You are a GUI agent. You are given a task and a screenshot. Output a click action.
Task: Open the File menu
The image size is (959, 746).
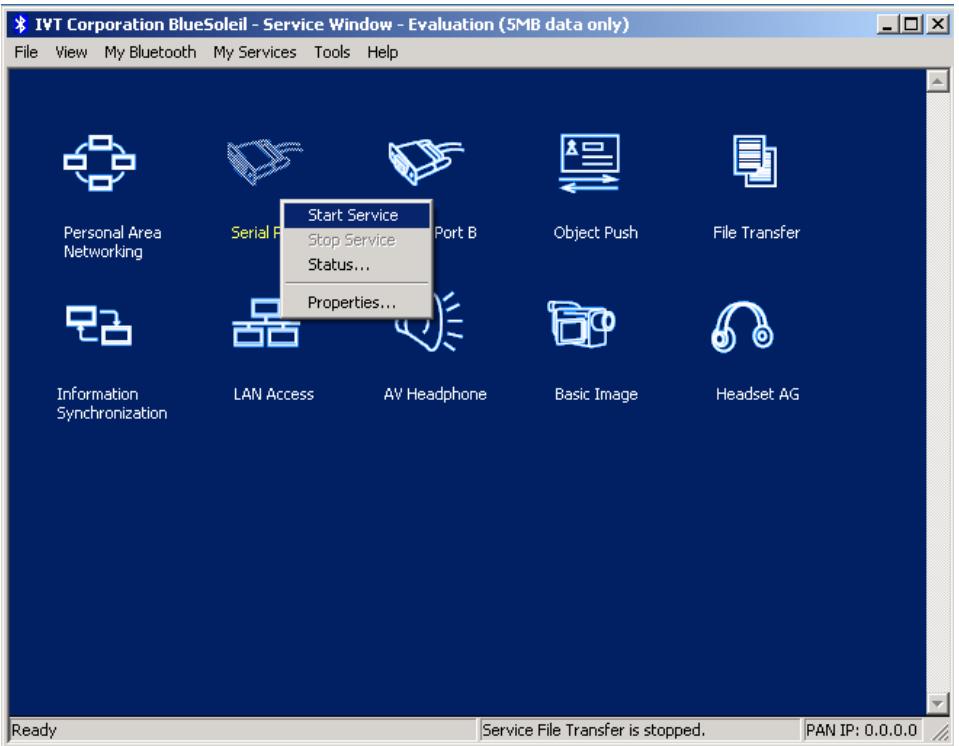26,53
